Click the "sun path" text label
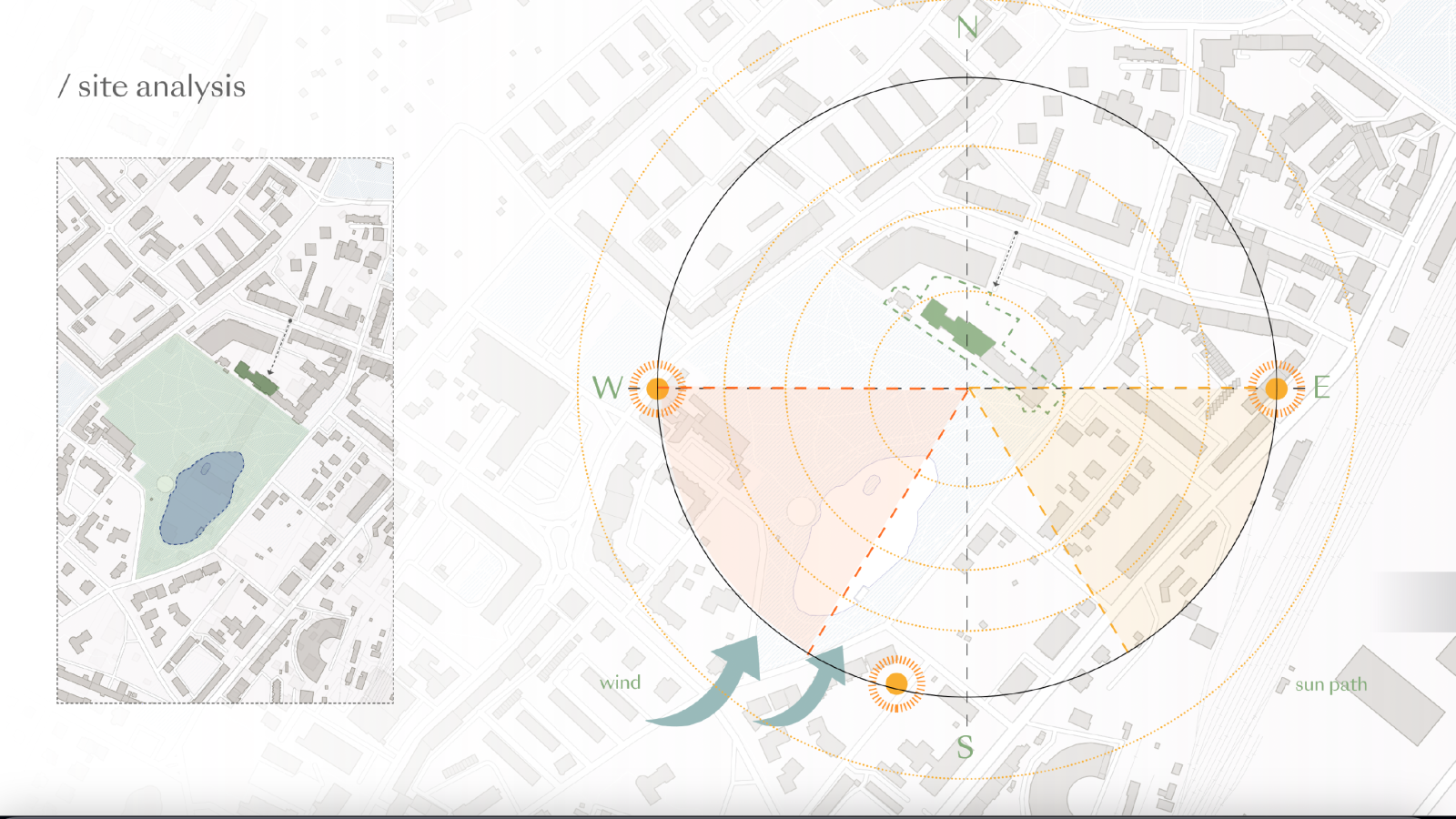 pos(1330,684)
